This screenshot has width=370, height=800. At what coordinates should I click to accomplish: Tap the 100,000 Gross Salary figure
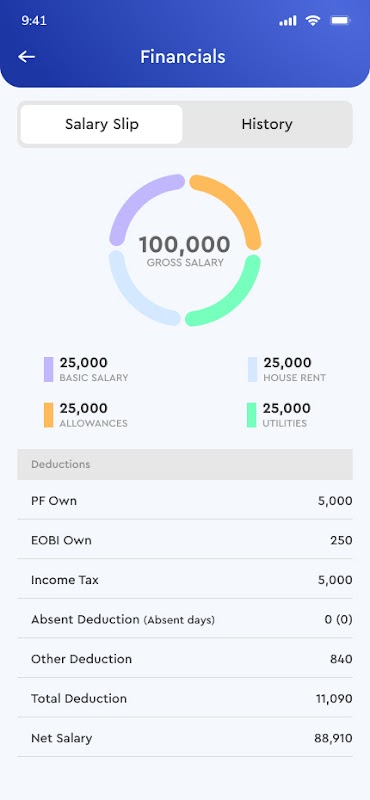pyautogui.click(x=185, y=245)
